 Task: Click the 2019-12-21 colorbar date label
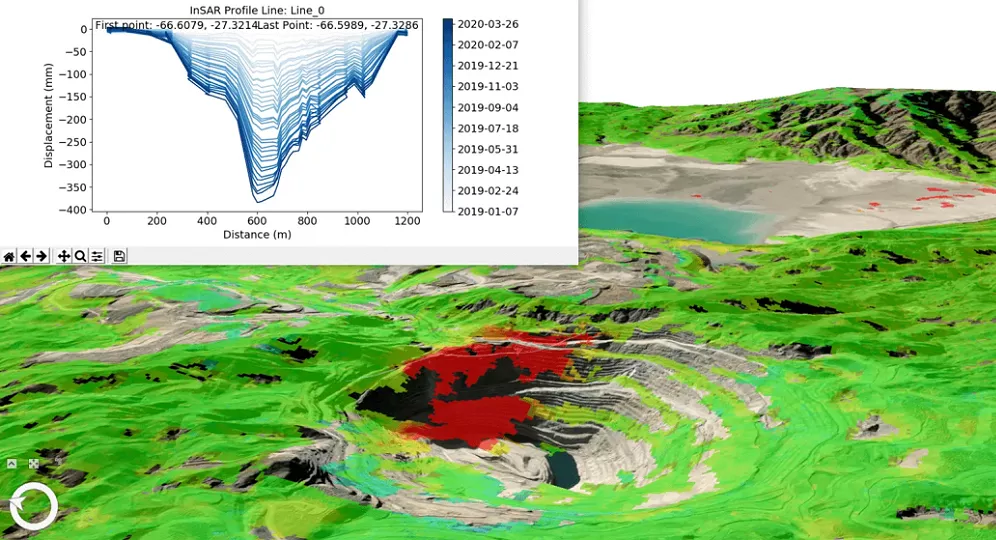point(488,65)
